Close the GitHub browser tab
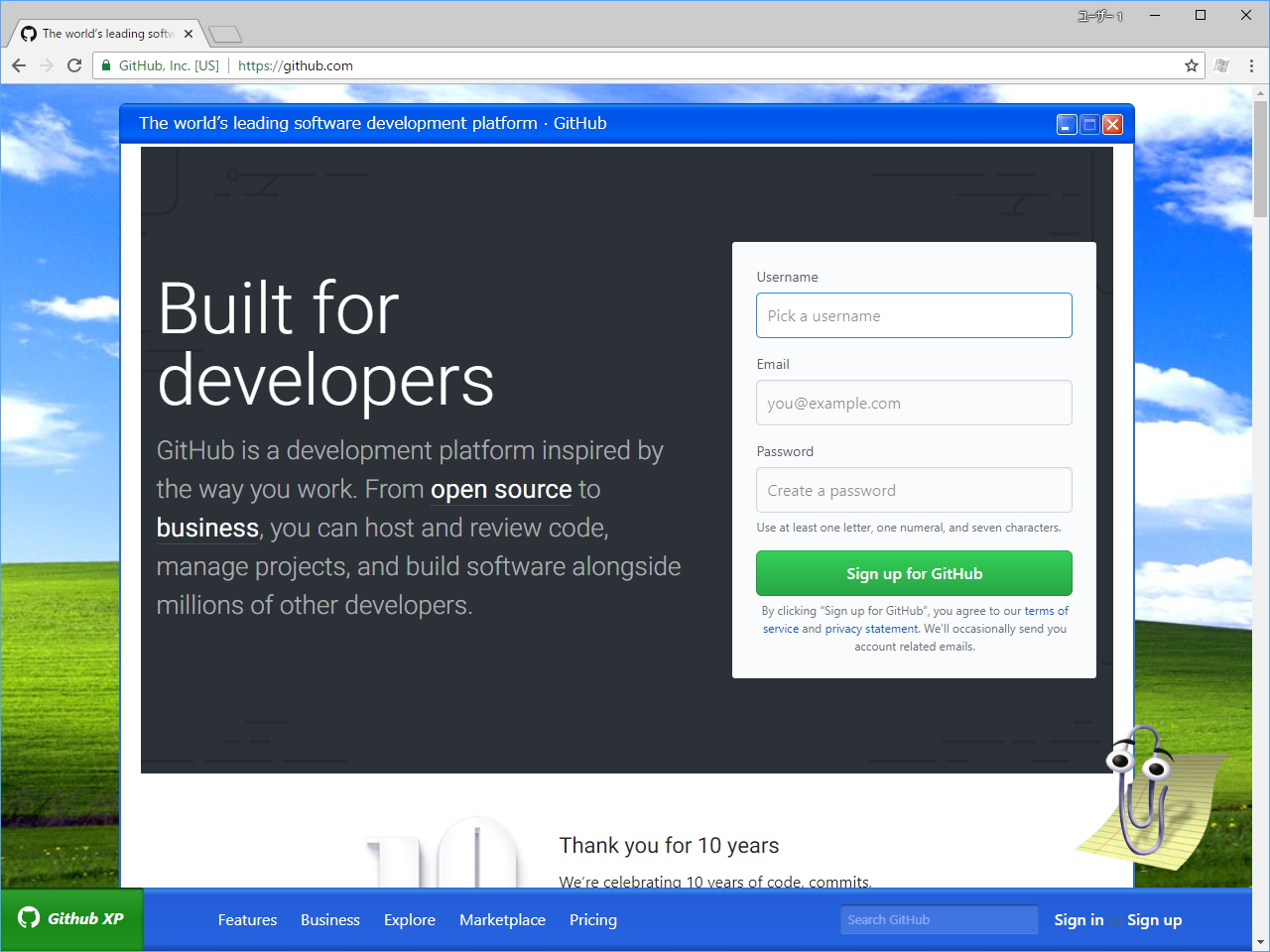1270x952 pixels. 189,34
